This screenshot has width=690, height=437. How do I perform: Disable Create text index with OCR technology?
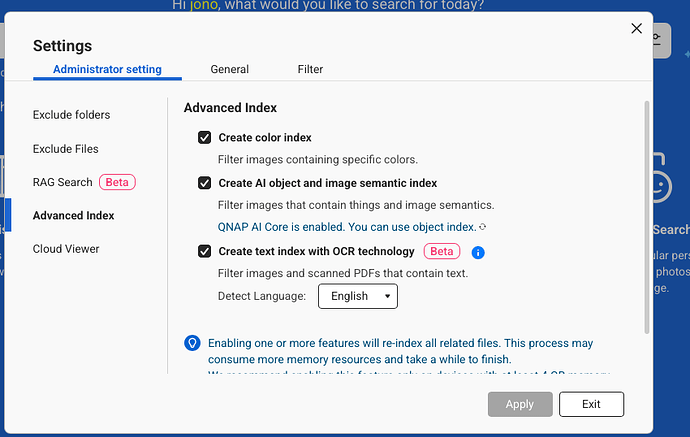[x=205, y=251]
